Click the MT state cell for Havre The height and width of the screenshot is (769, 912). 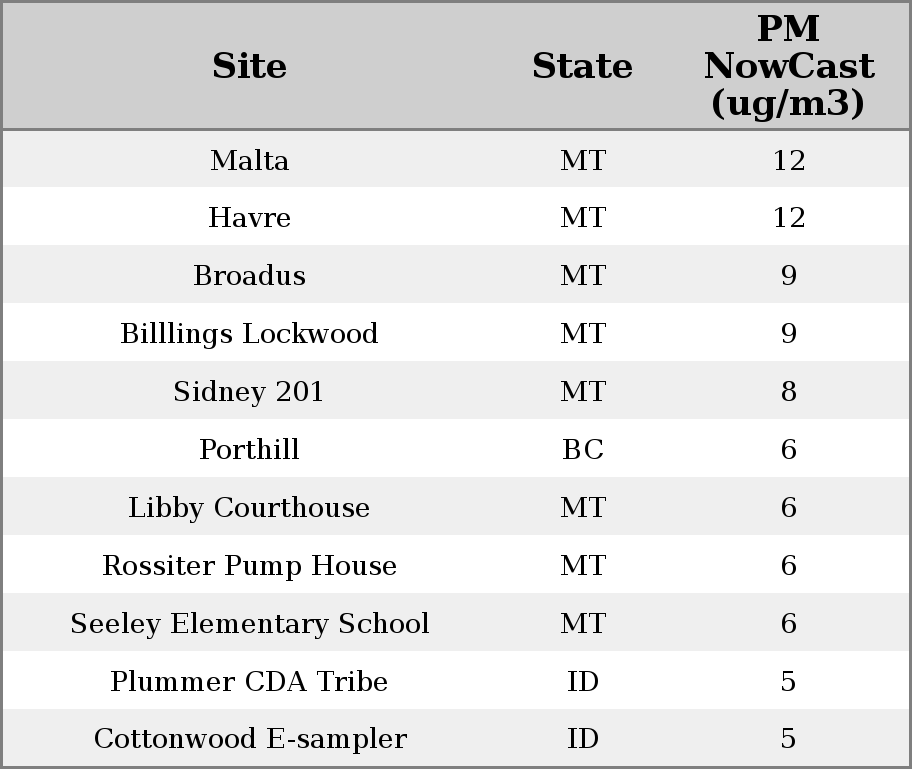pos(582,218)
